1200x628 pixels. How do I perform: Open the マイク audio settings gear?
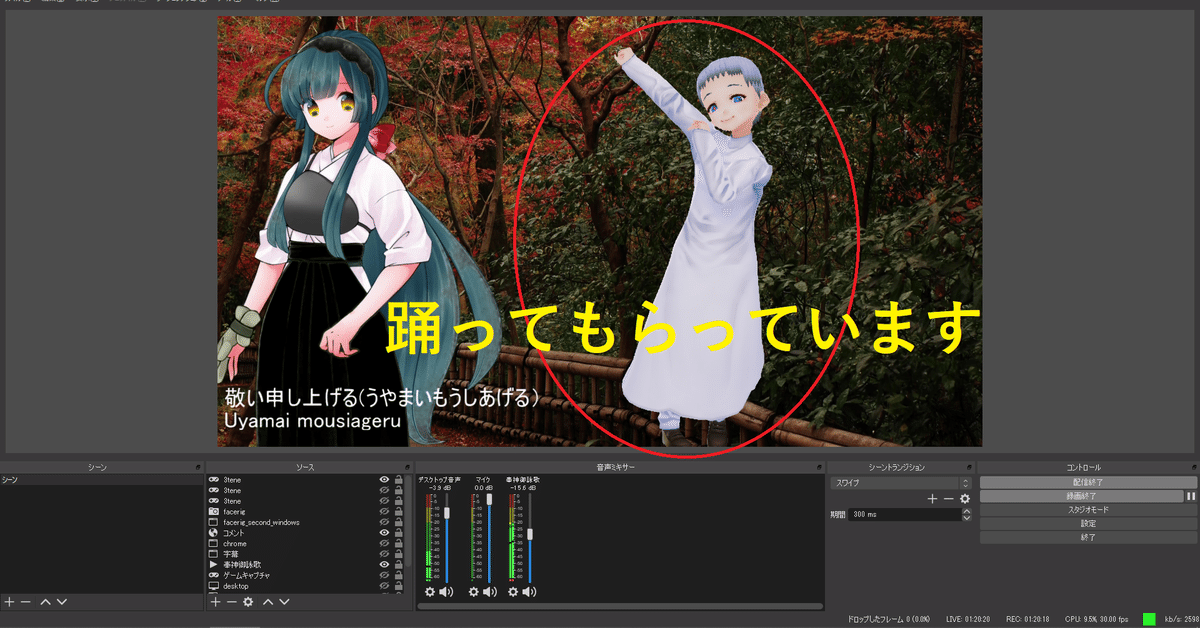point(474,592)
